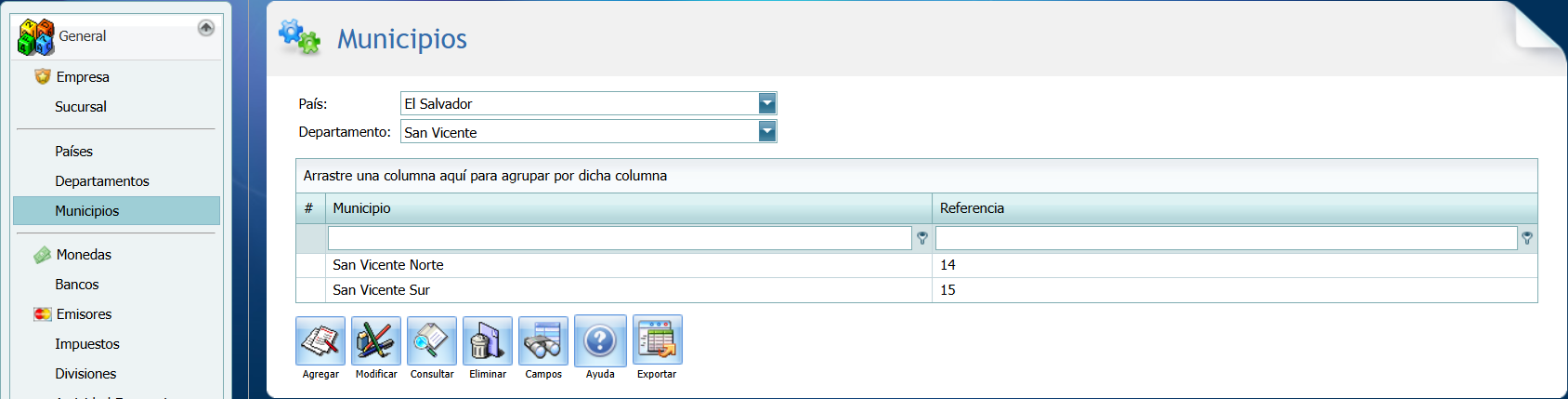Collapse the General sidebar panel

206,28
